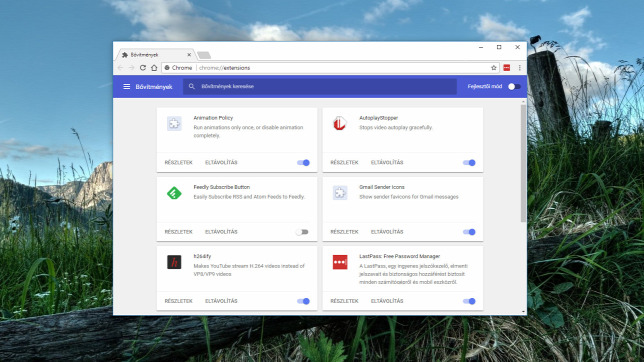Click the Feedly green icon

click(x=174, y=193)
